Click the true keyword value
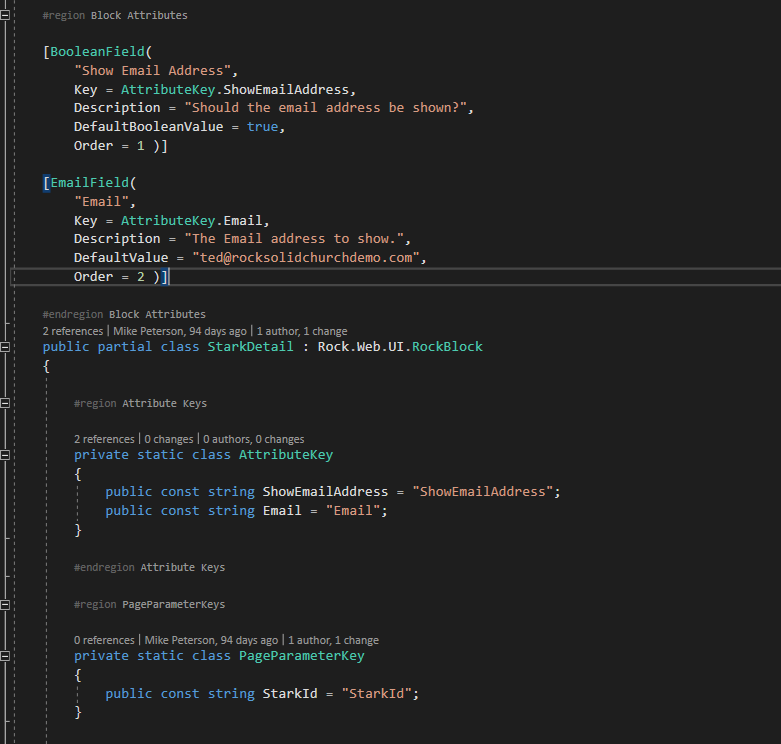Screen dimensions: 781x744 point(262,126)
